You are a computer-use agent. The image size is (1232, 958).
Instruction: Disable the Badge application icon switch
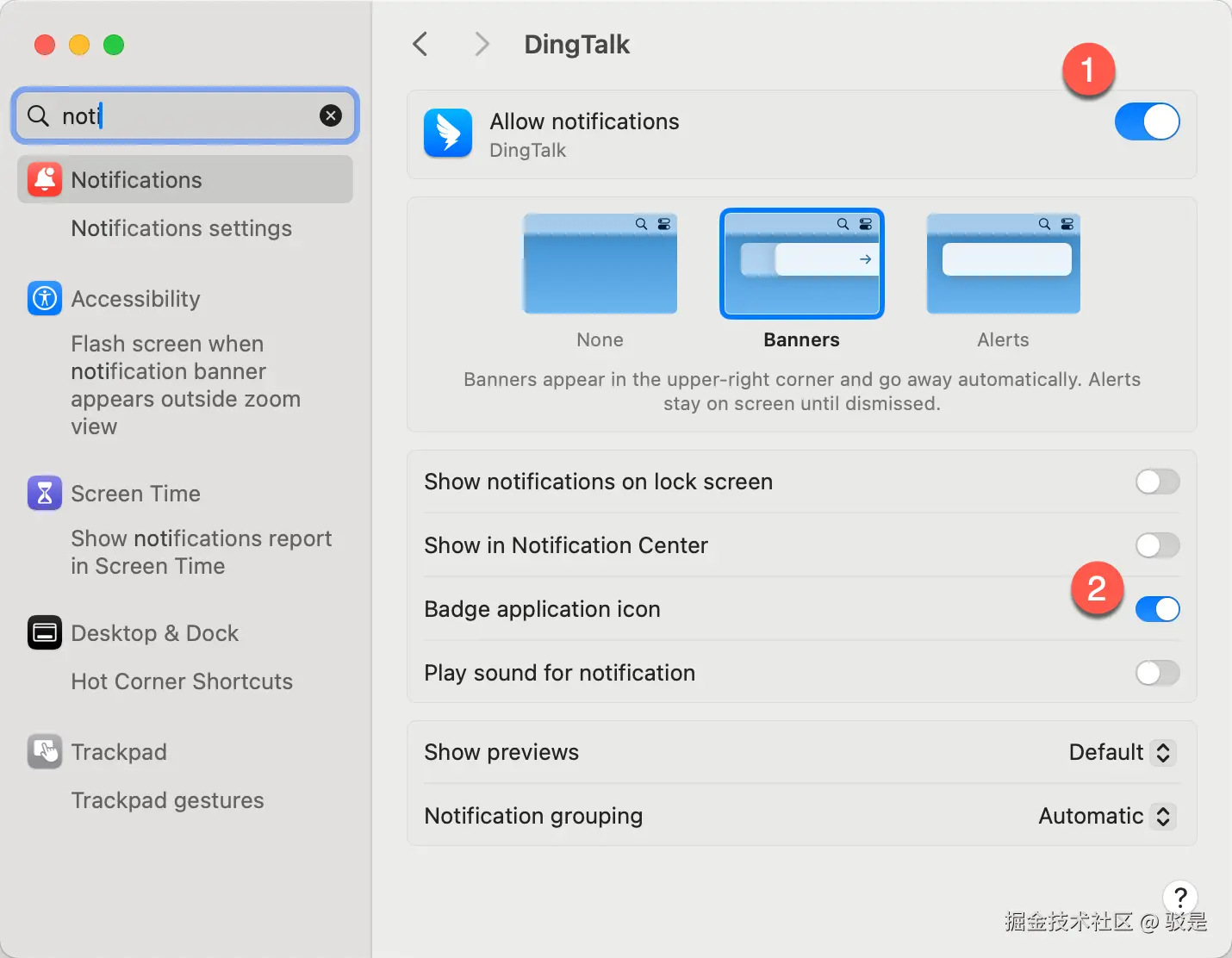tap(1157, 609)
